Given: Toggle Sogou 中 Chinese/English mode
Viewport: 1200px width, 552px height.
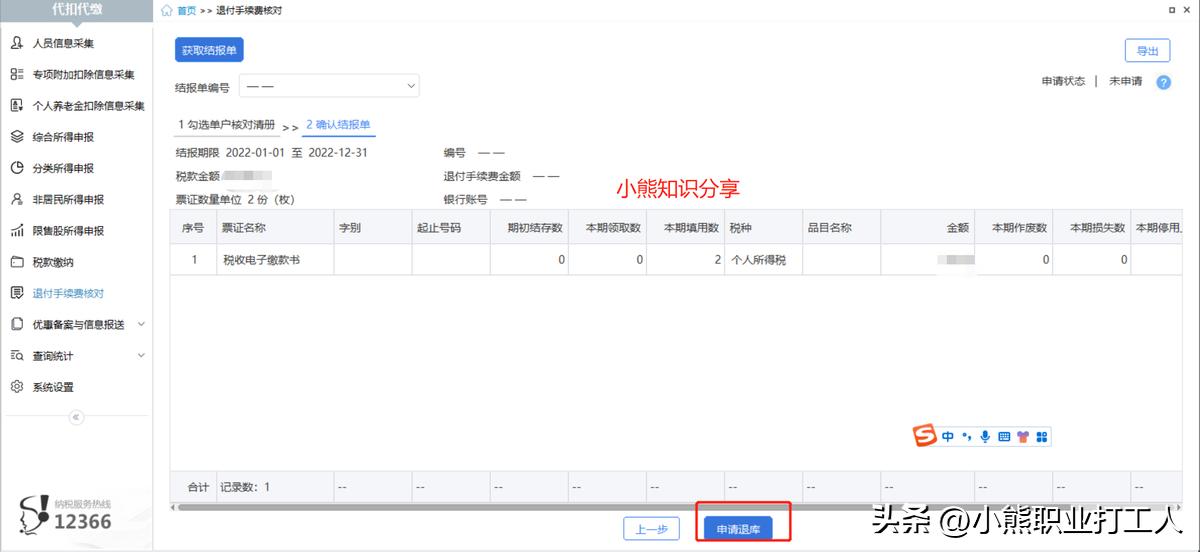Looking at the screenshot, I should [x=948, y=437].
